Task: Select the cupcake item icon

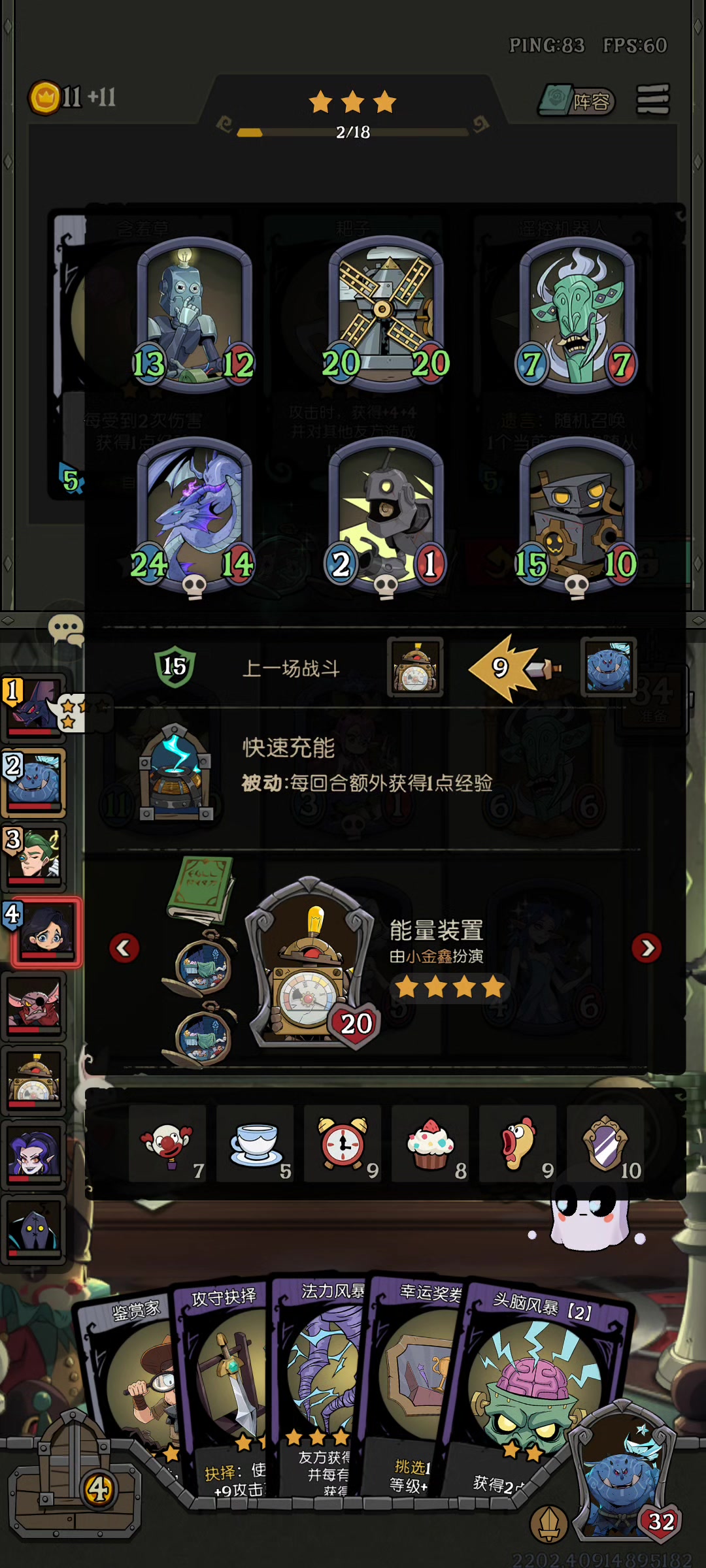Action: pos(430,1144)
